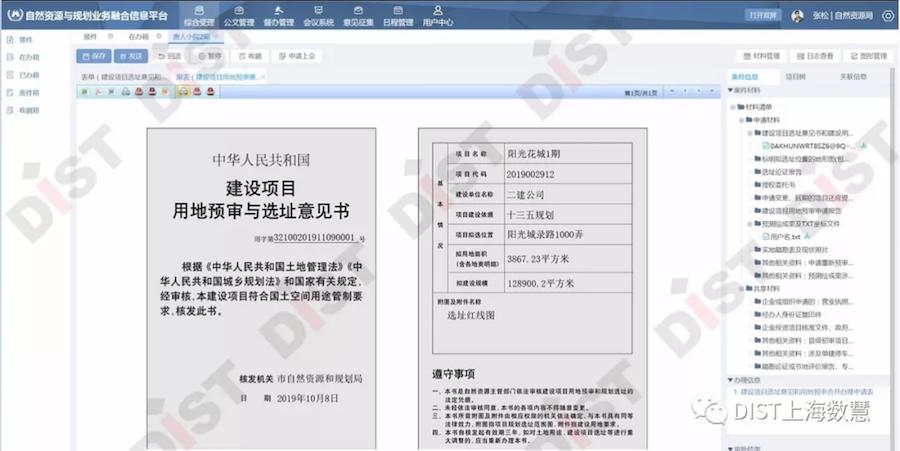
Task: Select the 授权委托书 folder
Action: coord(774,185)
